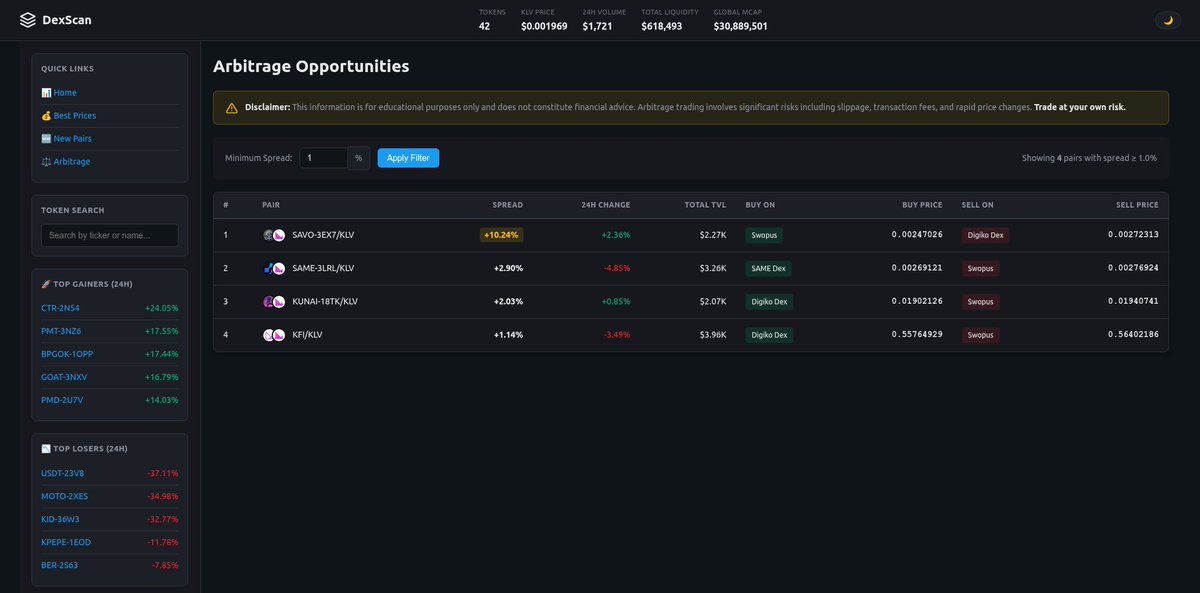Click the $3.96K TVL cell

click(x=713, y=335)
